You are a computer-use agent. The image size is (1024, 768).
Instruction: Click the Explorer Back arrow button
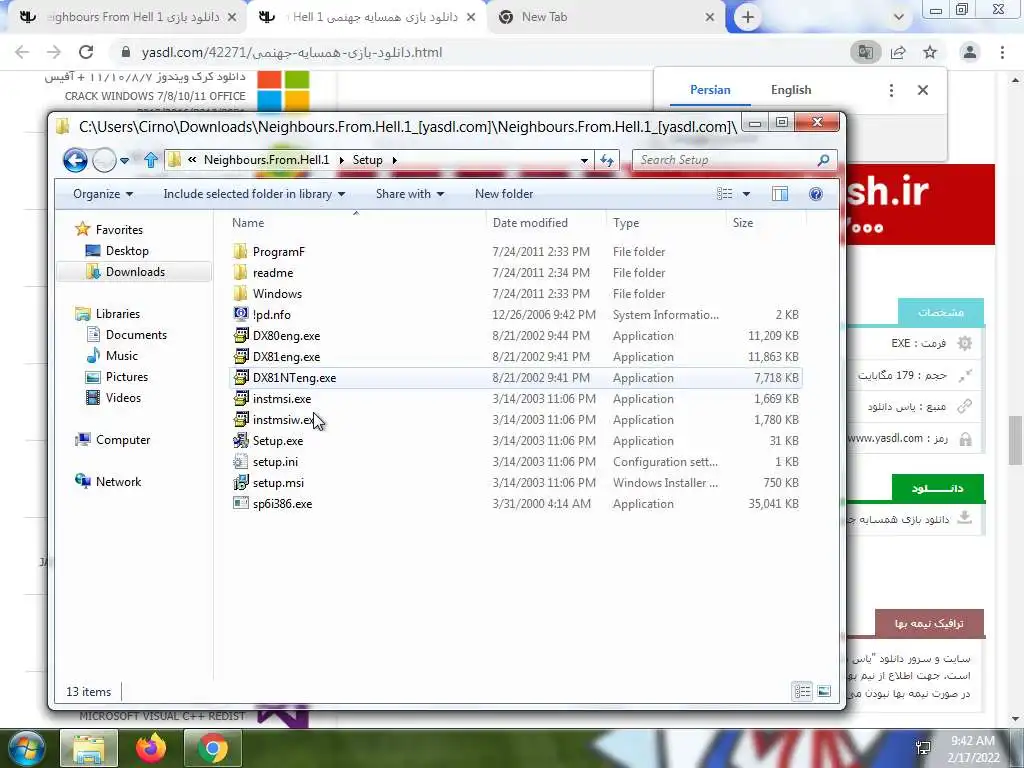(x=75, y=160)
